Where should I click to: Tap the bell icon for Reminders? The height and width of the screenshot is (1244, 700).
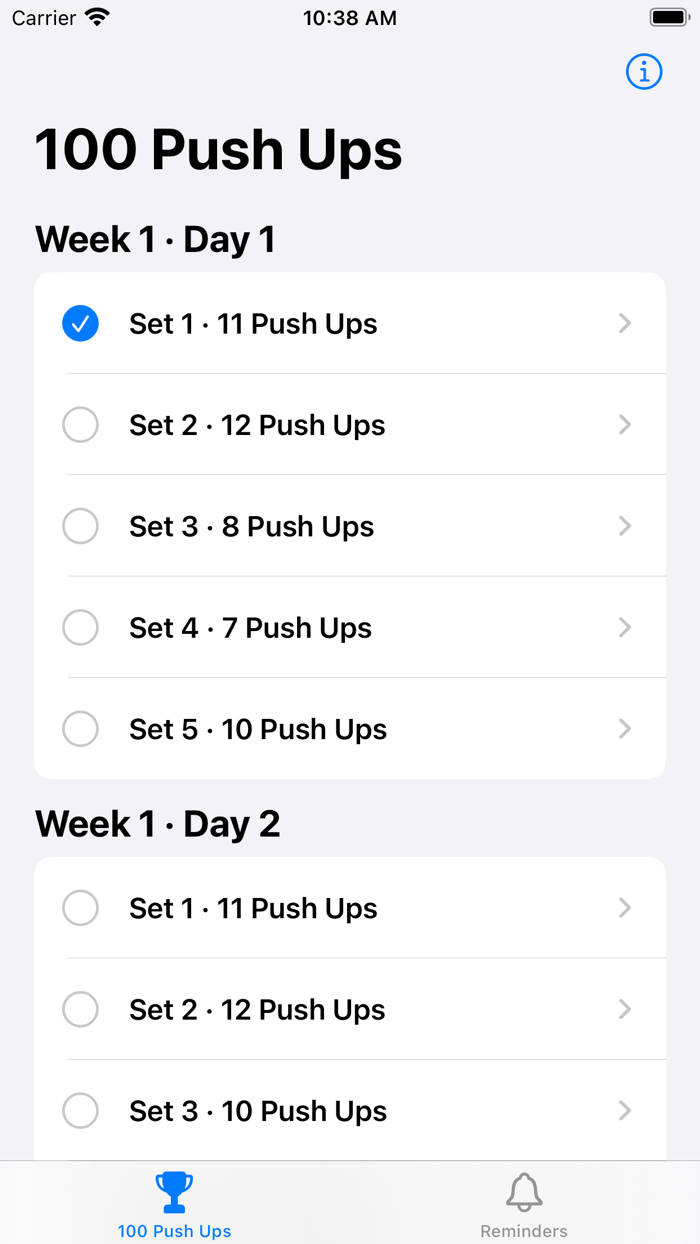click(x=524, y=1192)
